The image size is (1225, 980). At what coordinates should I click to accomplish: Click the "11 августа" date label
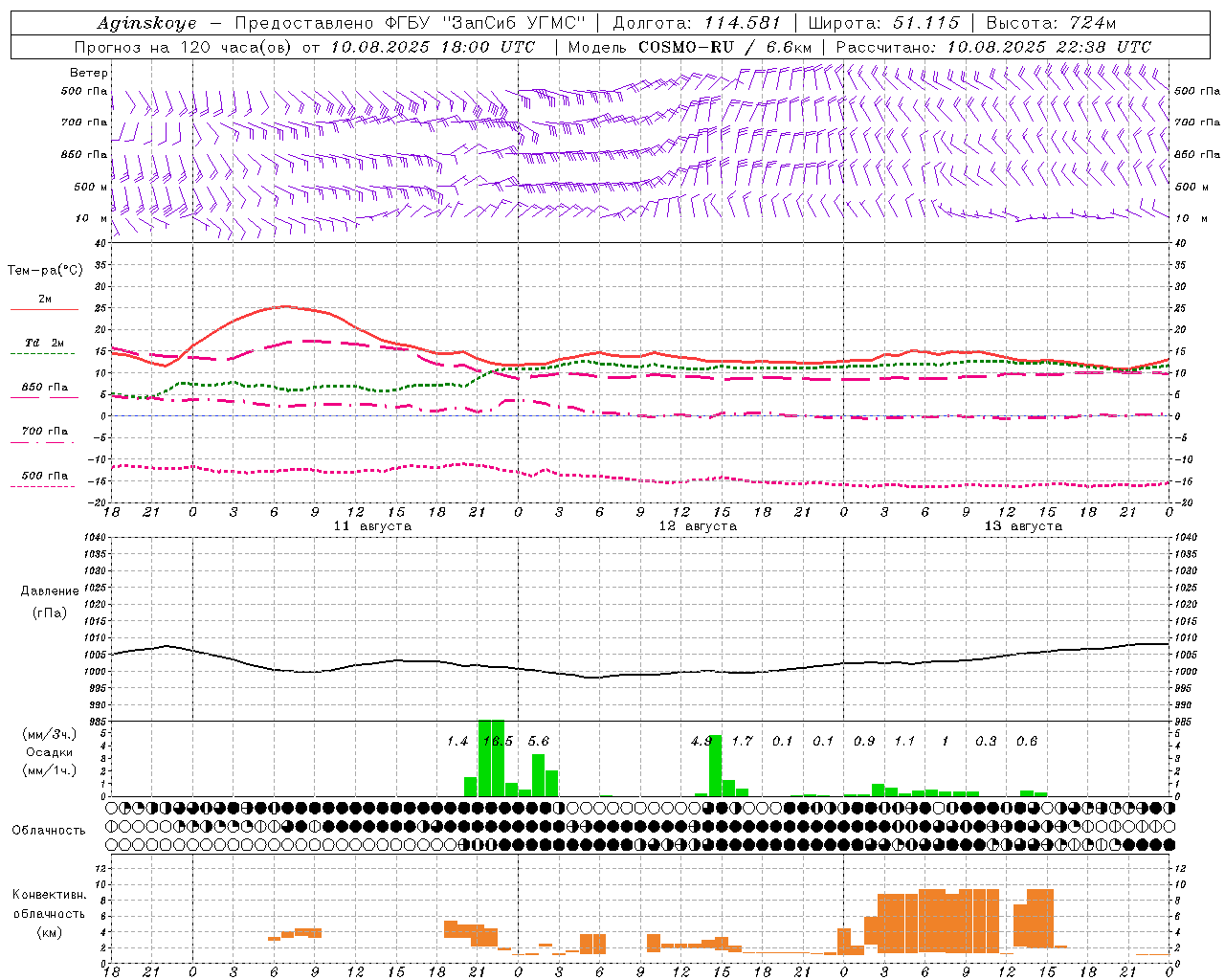pos(372,526)
